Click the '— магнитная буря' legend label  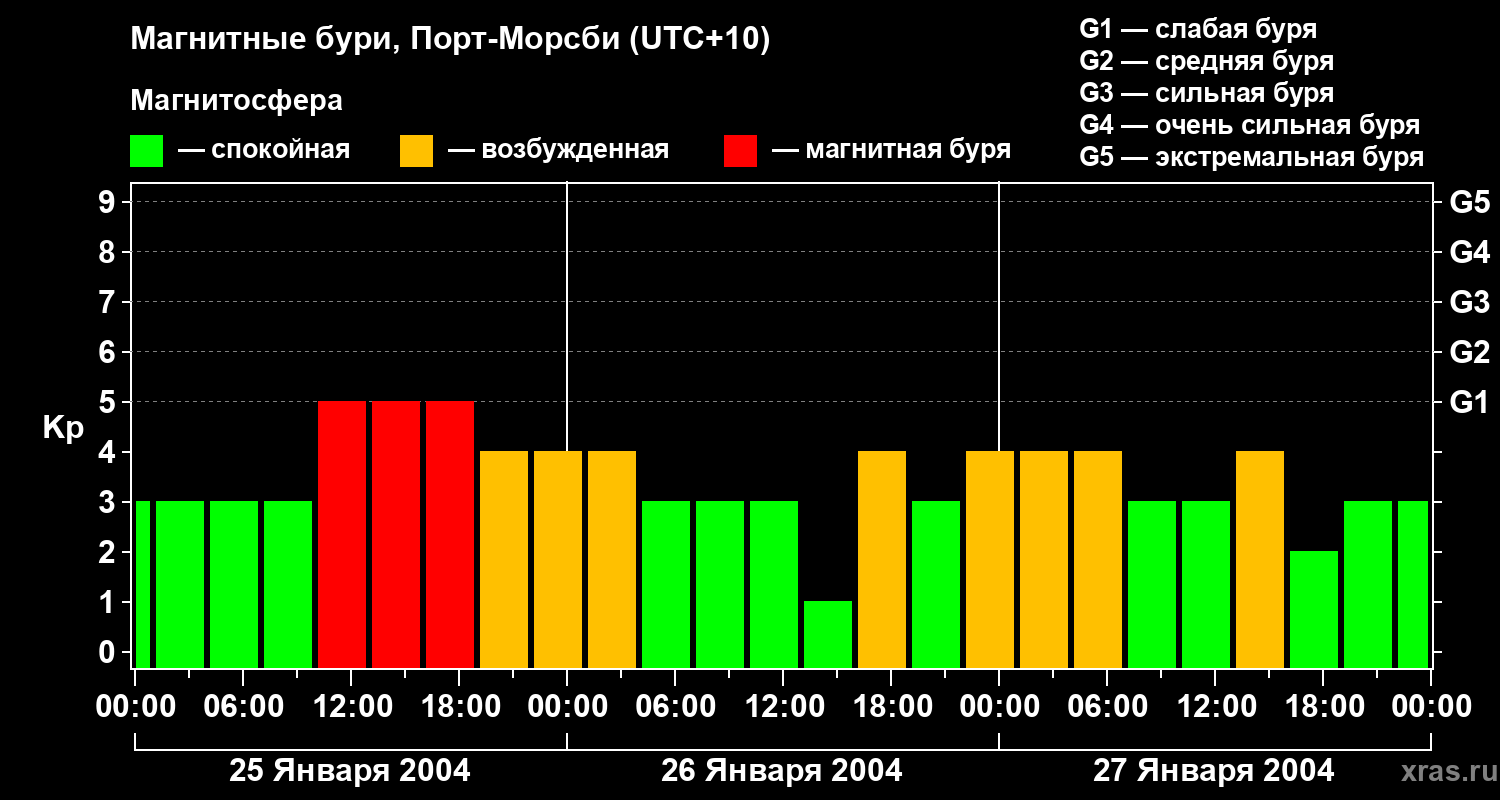891,150
